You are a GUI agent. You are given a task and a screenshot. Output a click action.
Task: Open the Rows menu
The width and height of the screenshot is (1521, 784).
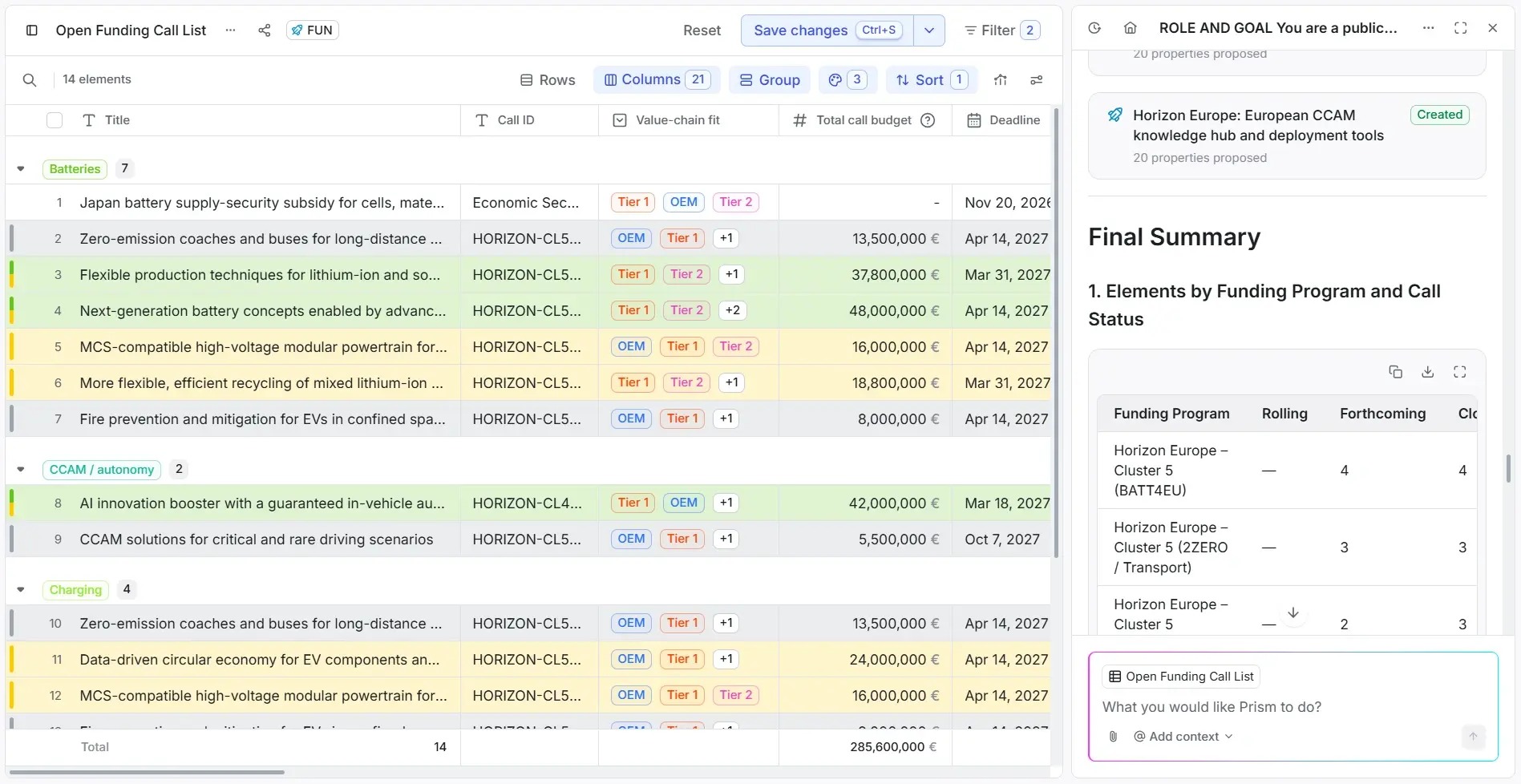coord(548,80)
